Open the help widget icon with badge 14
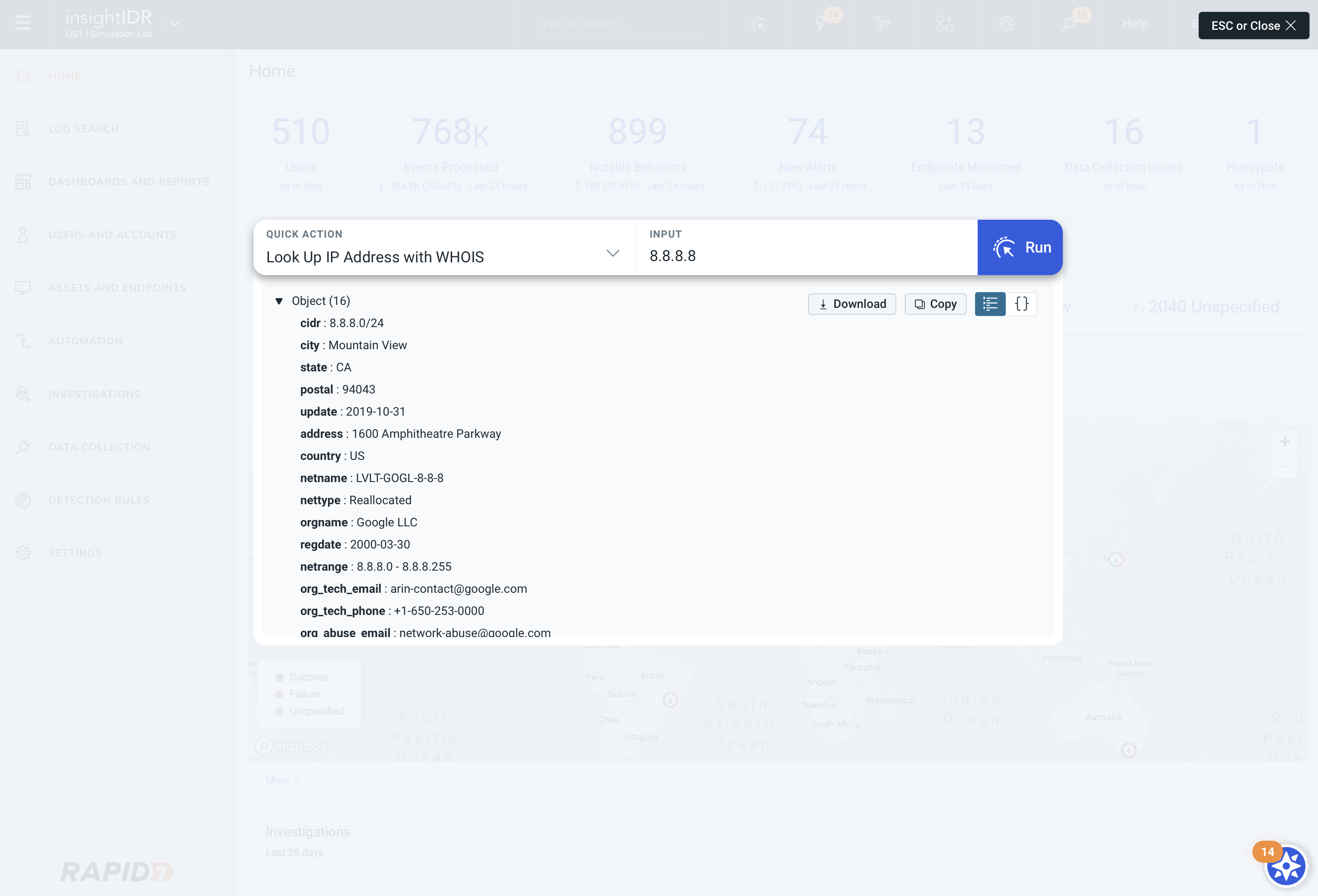Screen dimensions: 1318x896 (x=1285, y=866)
